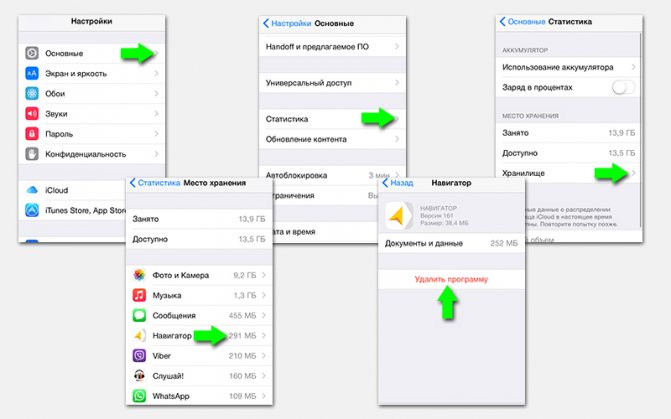
Task: Tap the Экран и яркость AA icon
Action: [x=32, y=73]
